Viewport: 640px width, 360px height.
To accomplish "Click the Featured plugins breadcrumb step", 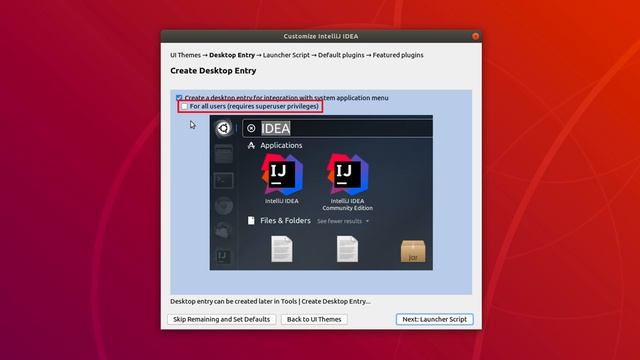I will click(398, 55).
